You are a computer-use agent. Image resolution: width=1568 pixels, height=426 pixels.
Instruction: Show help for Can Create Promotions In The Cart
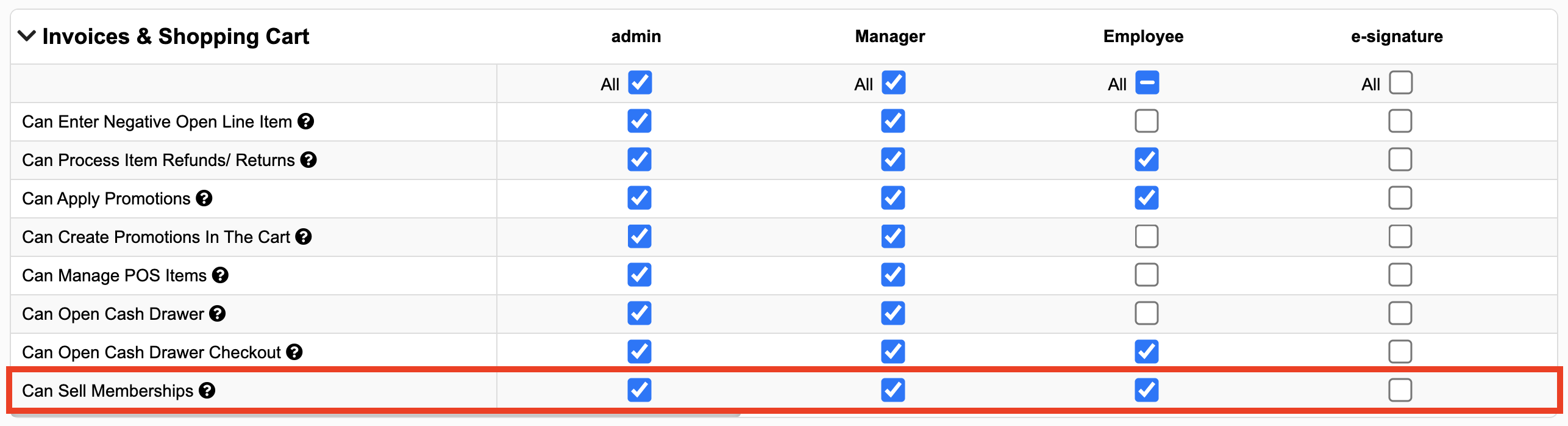(x=304, y=237)
